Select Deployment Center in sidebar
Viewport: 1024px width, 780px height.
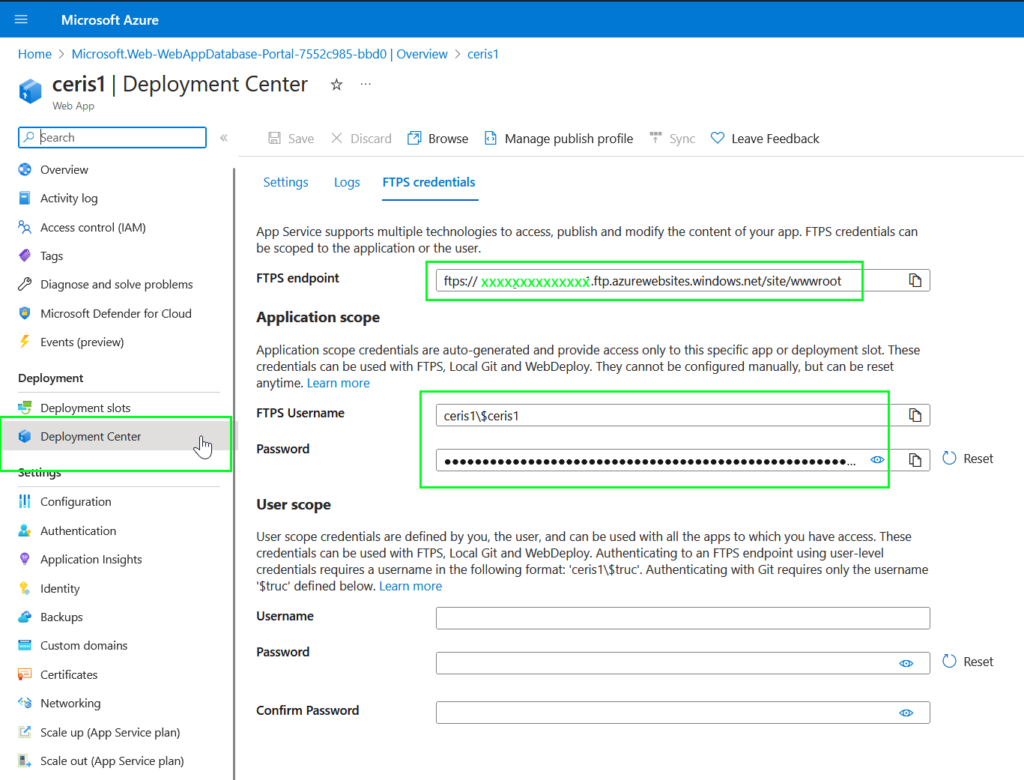(116, 436)
